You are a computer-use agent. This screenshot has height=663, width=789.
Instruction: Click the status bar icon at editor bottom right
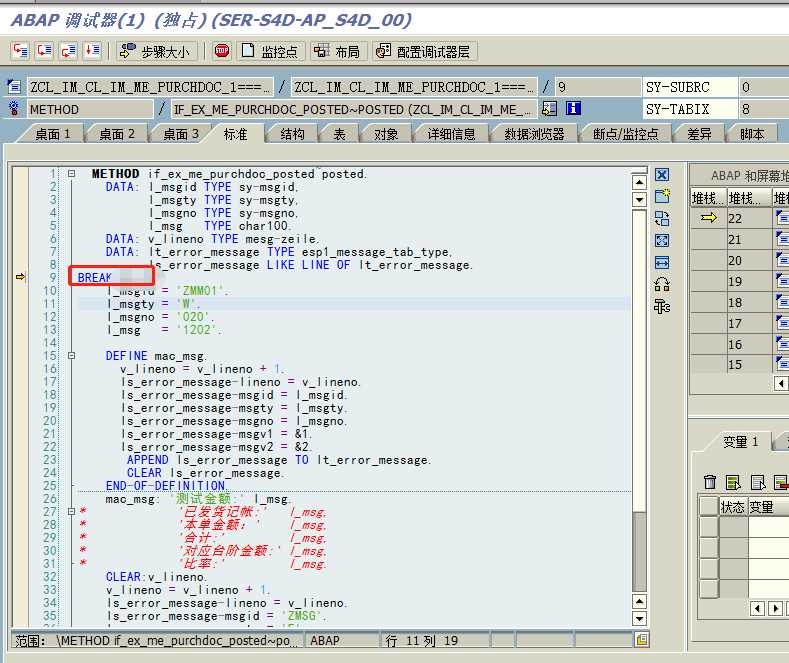642,640
